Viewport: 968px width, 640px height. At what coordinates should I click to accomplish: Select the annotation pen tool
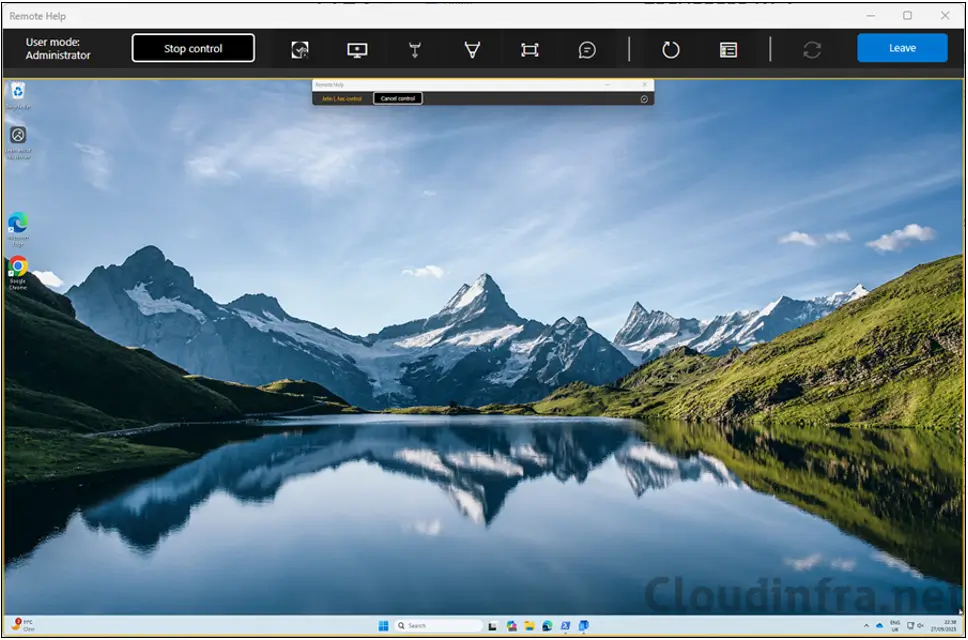click(472, 50)
